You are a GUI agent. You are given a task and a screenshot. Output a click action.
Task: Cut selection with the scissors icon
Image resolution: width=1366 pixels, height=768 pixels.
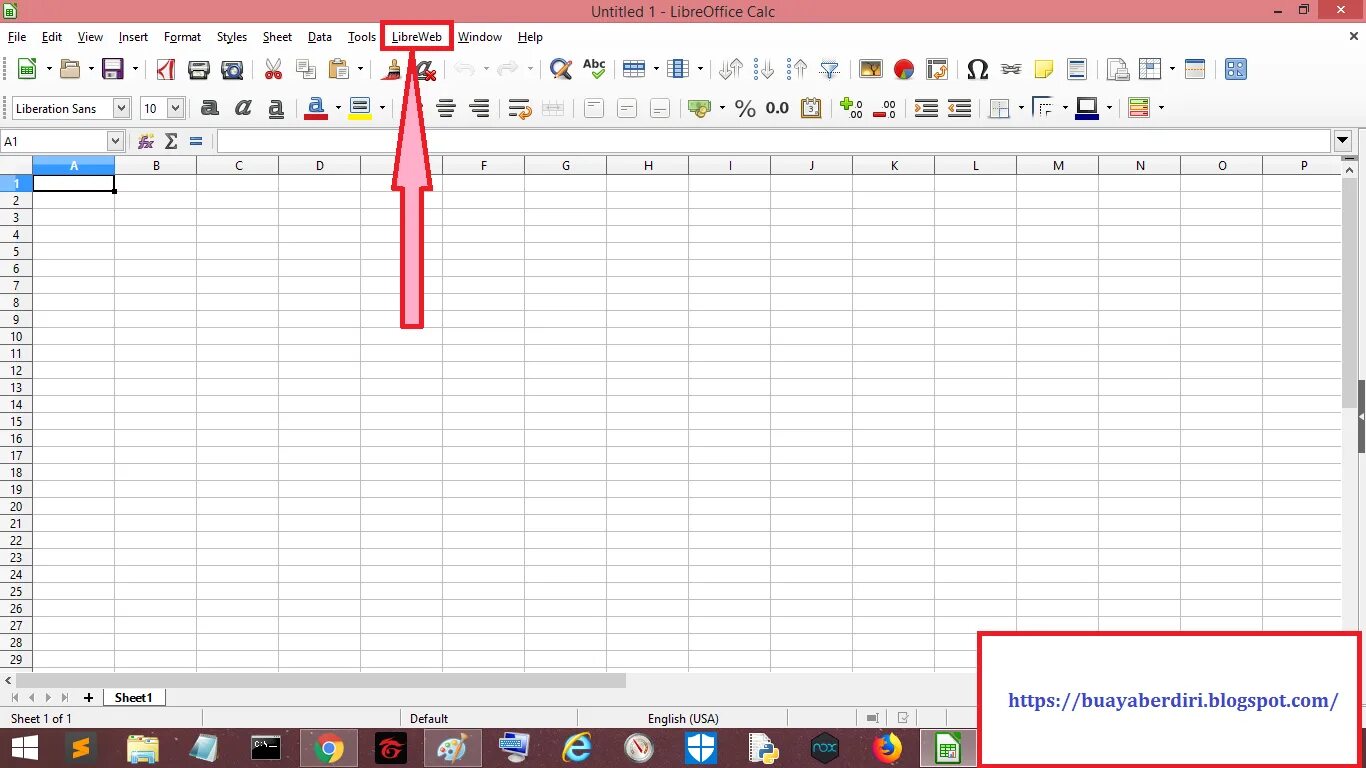point(273,69)
